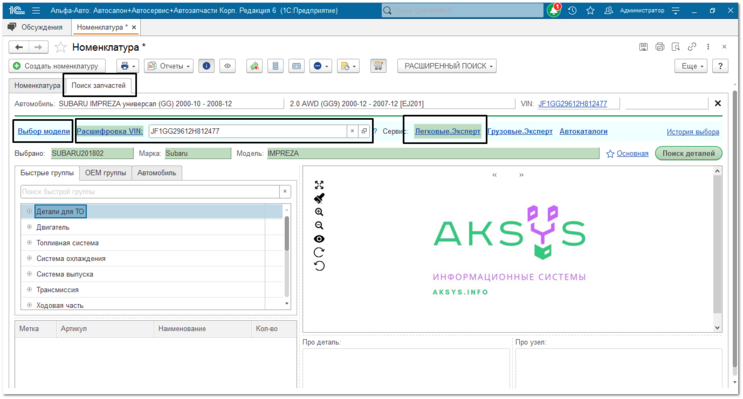Click the Выбор модели link
This screenshot has height=399, width=743.
(44, 131)
